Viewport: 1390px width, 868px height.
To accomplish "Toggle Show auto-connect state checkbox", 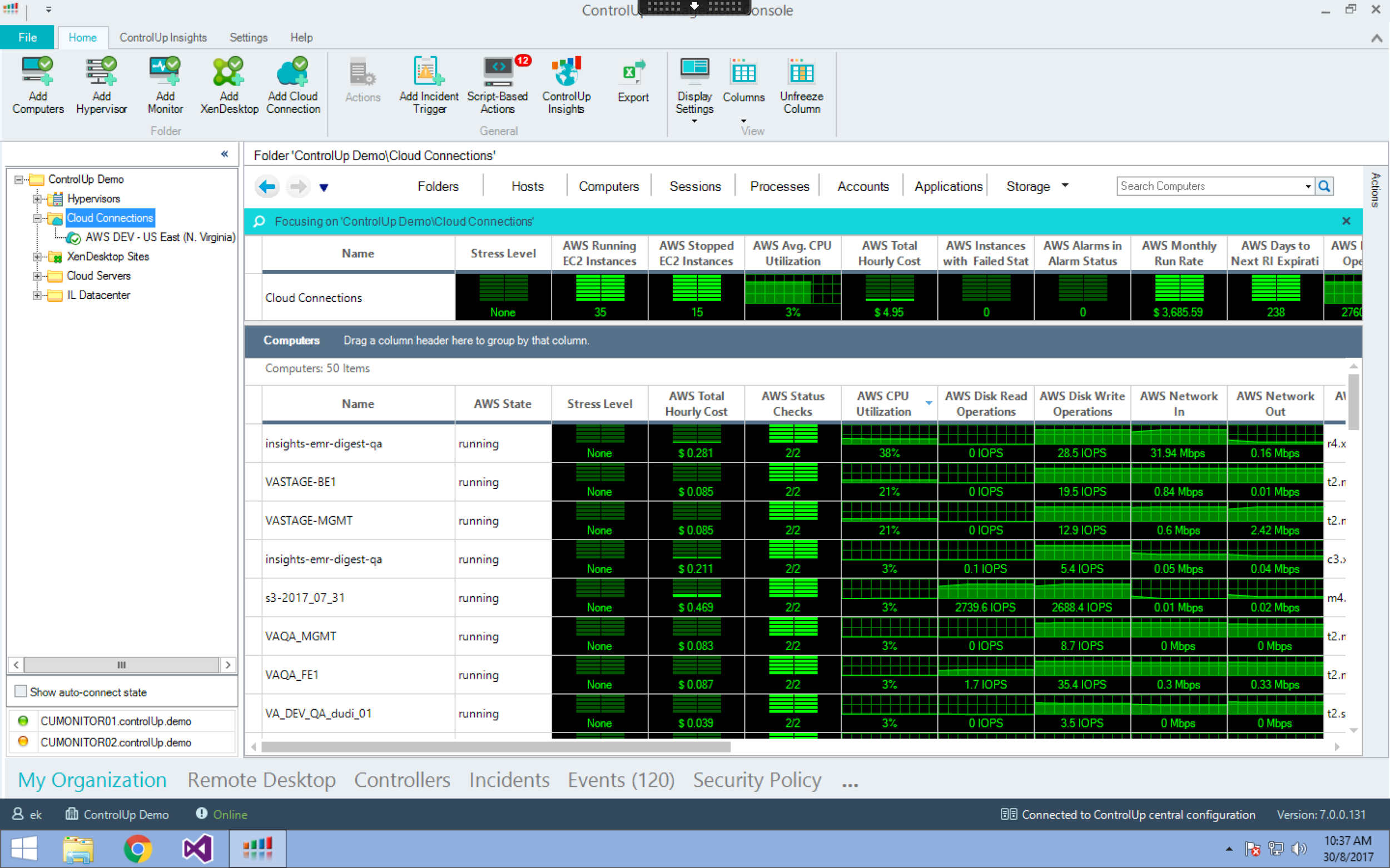I will 21,691.
